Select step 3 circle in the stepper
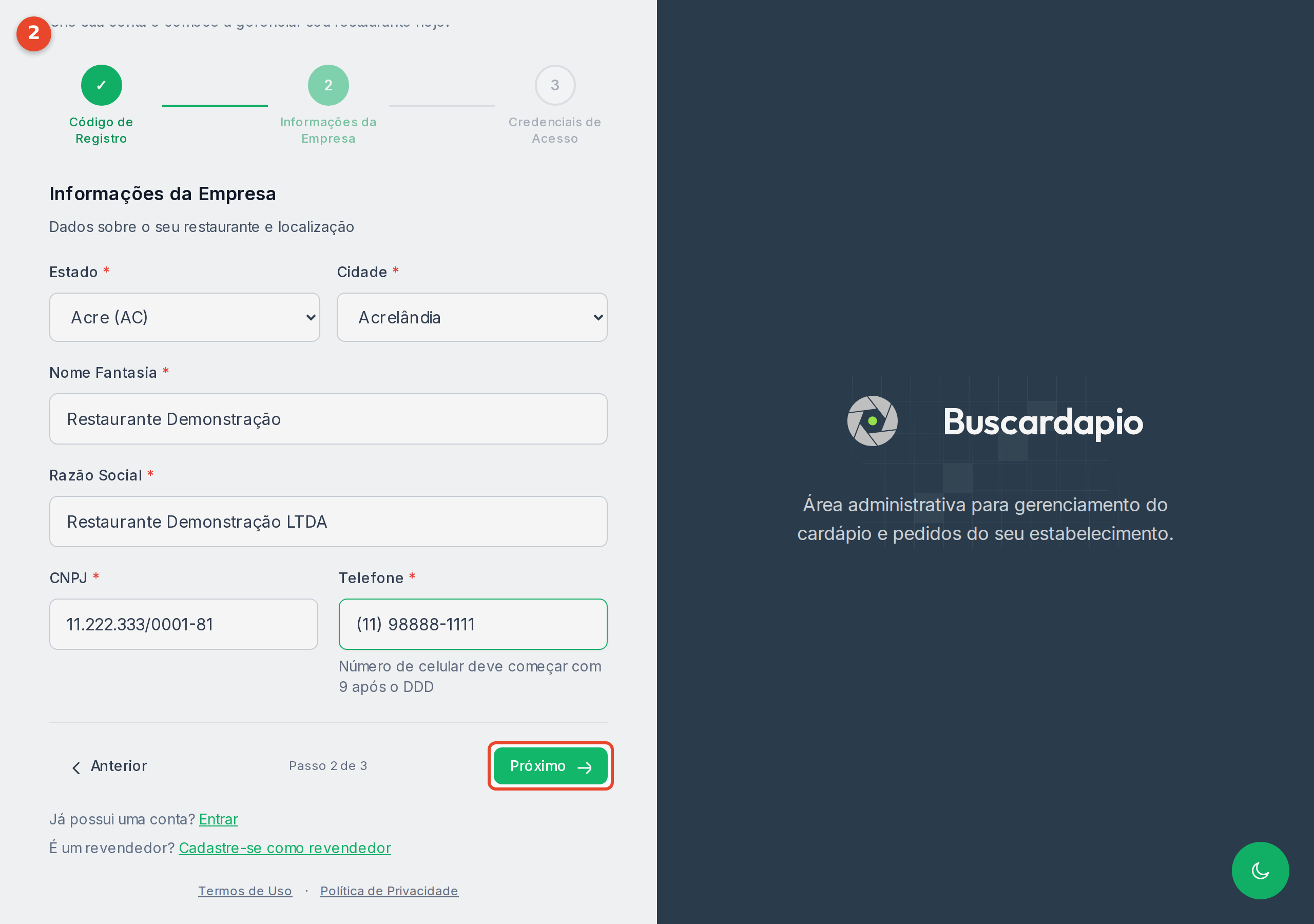This screenshot has width=1314, height=924. coord(554,85)
